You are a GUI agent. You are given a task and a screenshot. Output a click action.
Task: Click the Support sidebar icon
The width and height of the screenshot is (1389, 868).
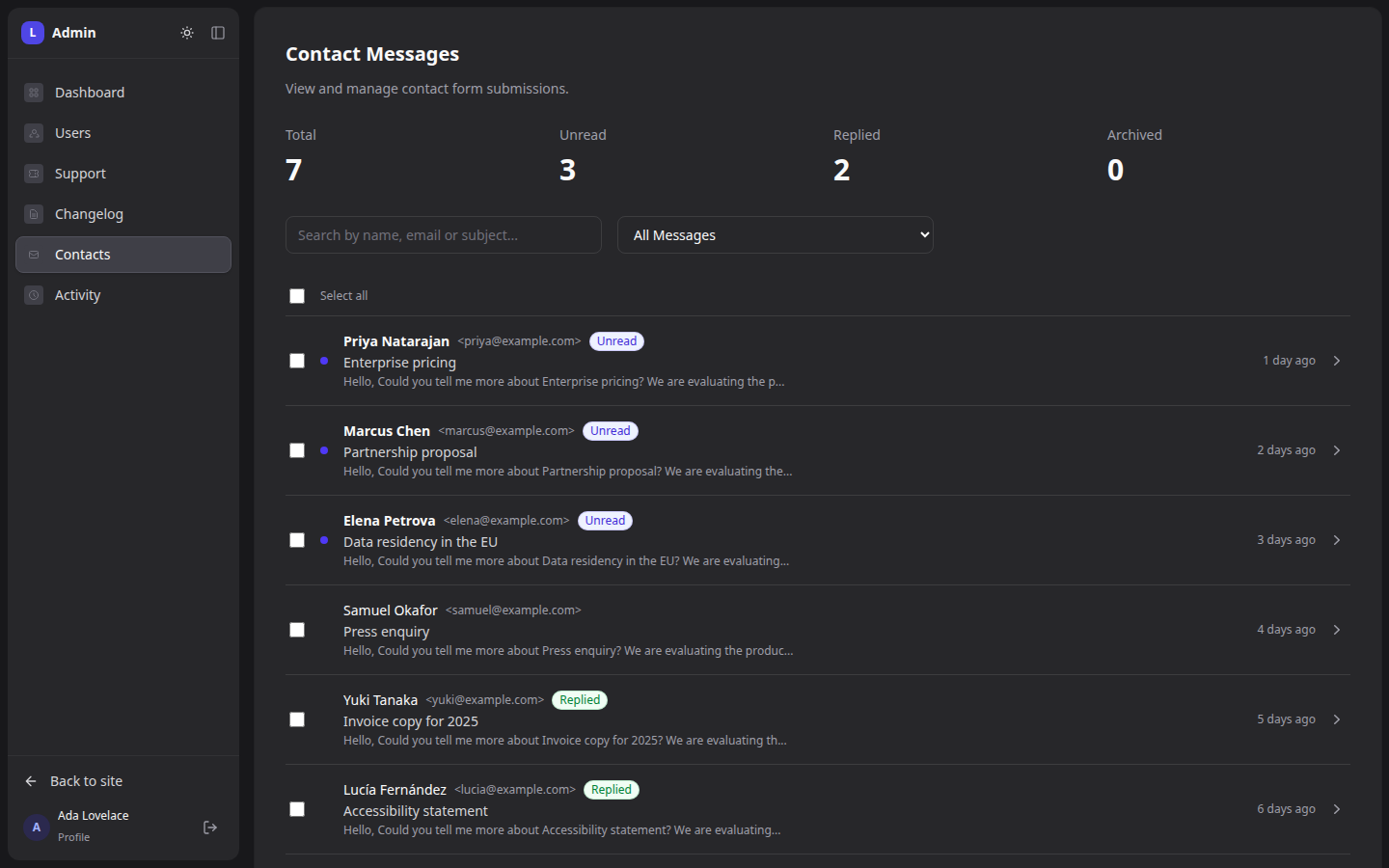tap(34, 174)
